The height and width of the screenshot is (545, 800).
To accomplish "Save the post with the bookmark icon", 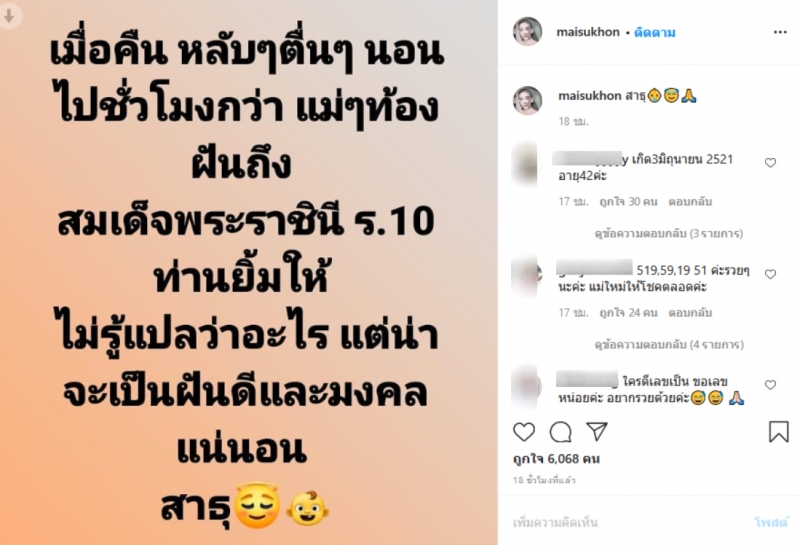I will pos(779,432).
